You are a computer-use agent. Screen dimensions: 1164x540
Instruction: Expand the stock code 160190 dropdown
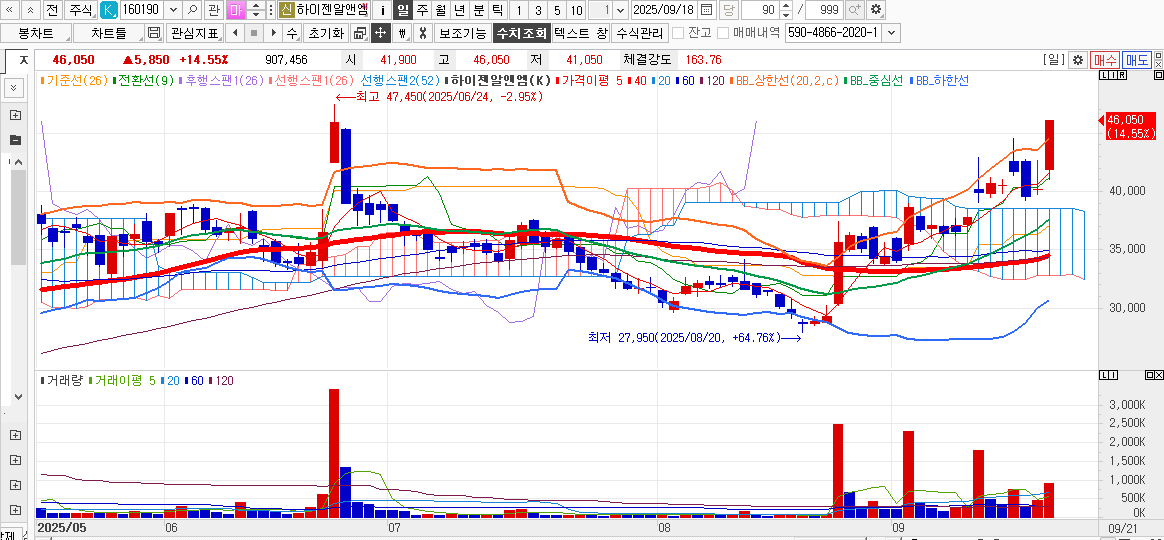click(x=172, y=10)
